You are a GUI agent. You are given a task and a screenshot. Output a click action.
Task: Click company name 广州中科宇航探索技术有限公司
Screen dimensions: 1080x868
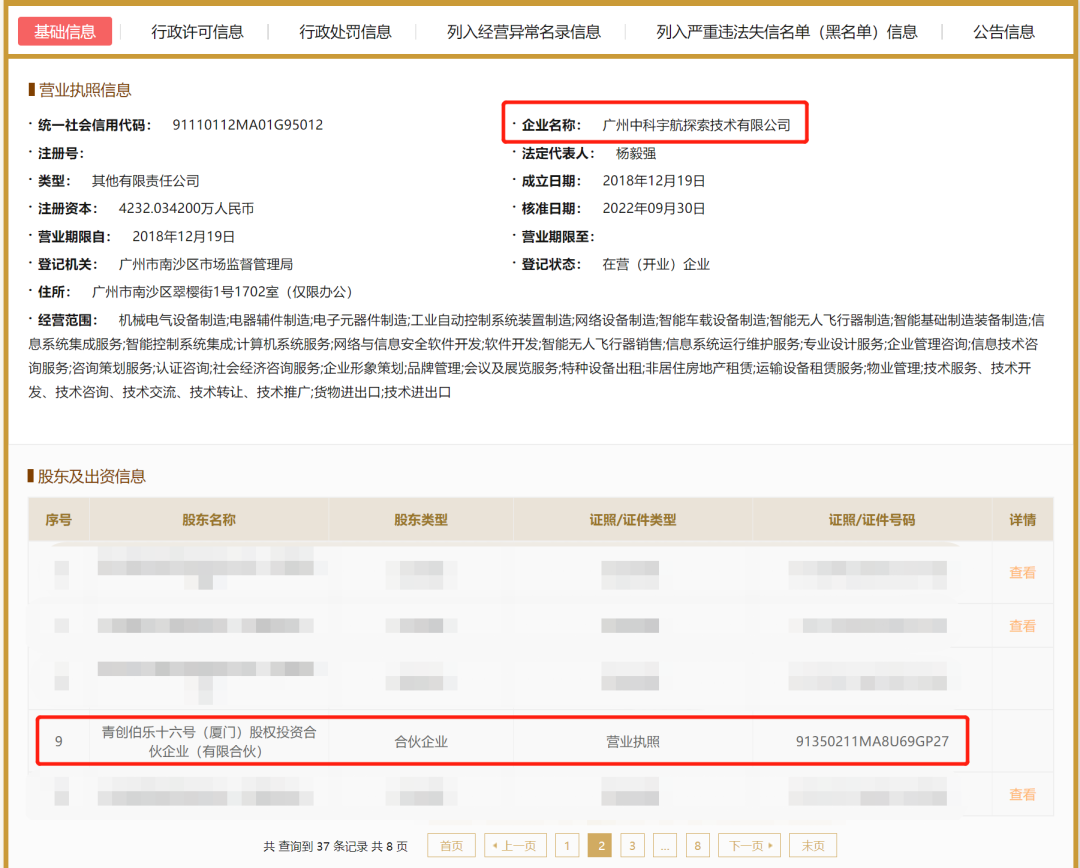point(696,125)
